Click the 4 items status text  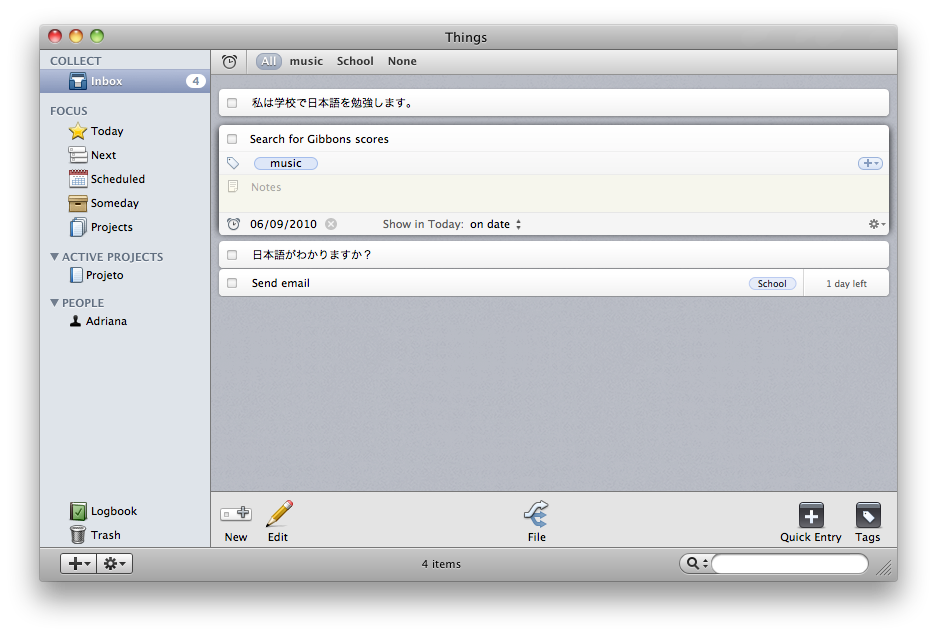tap(441, 564)
